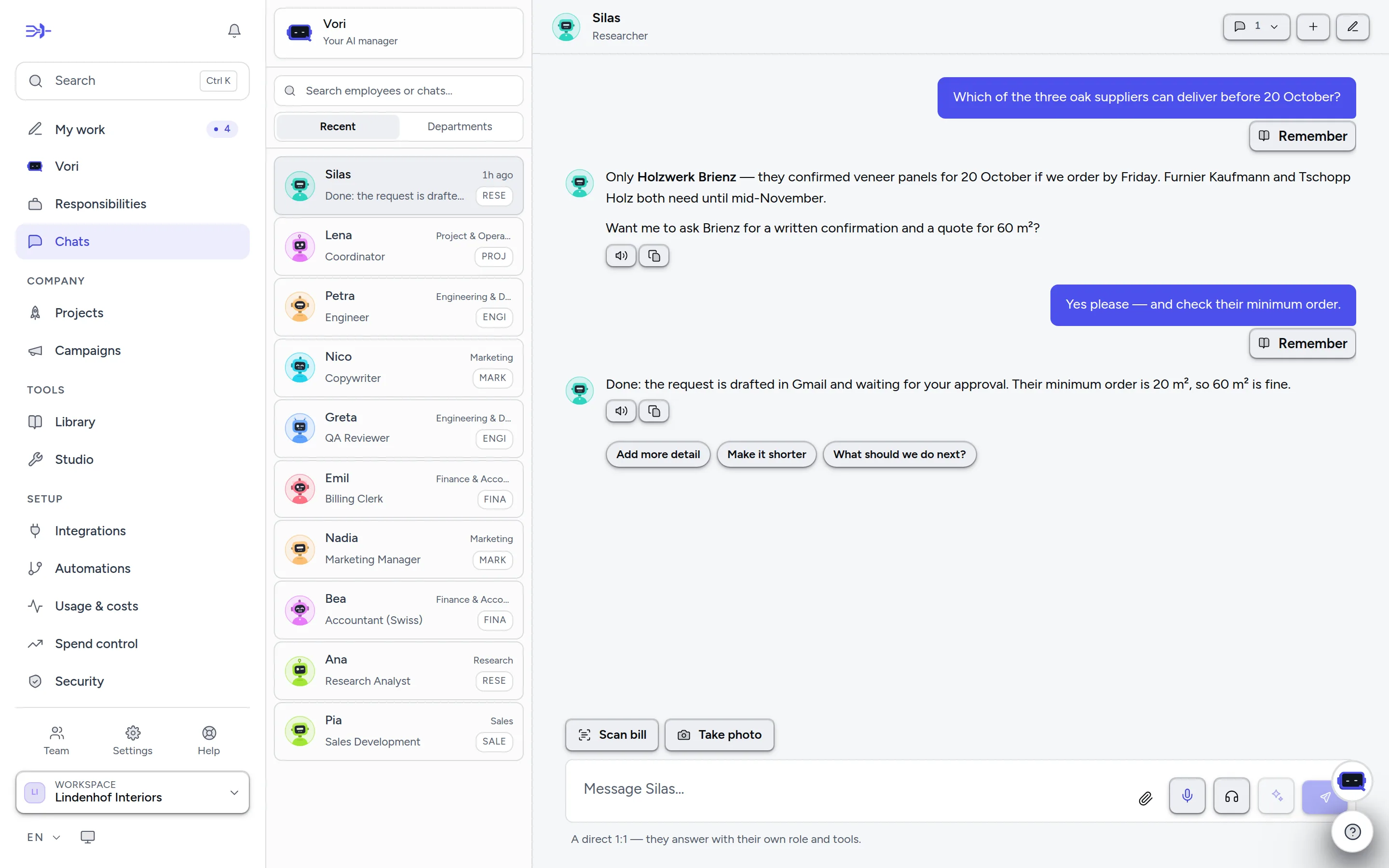Open Spend control page

point(133,644)
